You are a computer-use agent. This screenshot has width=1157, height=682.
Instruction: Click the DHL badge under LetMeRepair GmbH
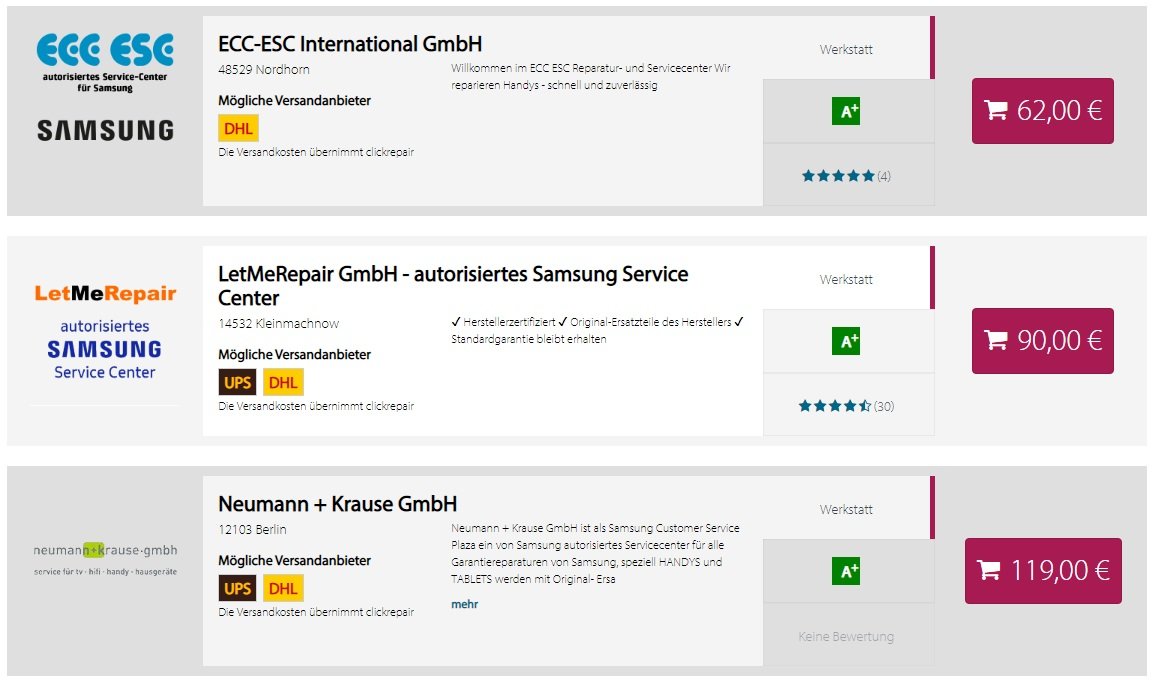tap(283, 382)
